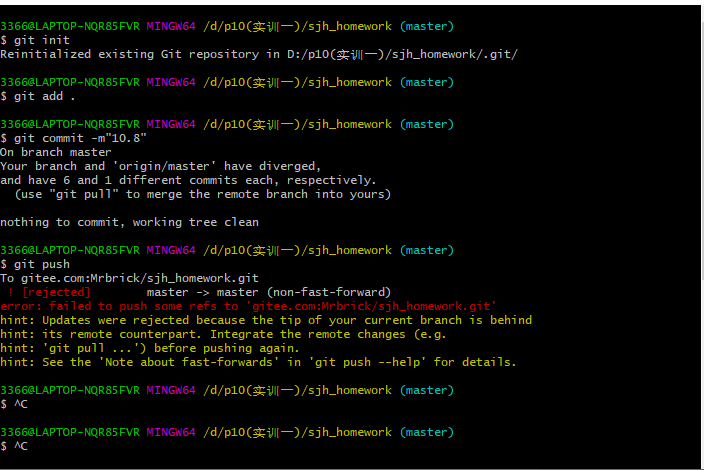Click the 'origin/master' text in diverged message
This screenshot has height=470, width=704.
coord(164,167)
